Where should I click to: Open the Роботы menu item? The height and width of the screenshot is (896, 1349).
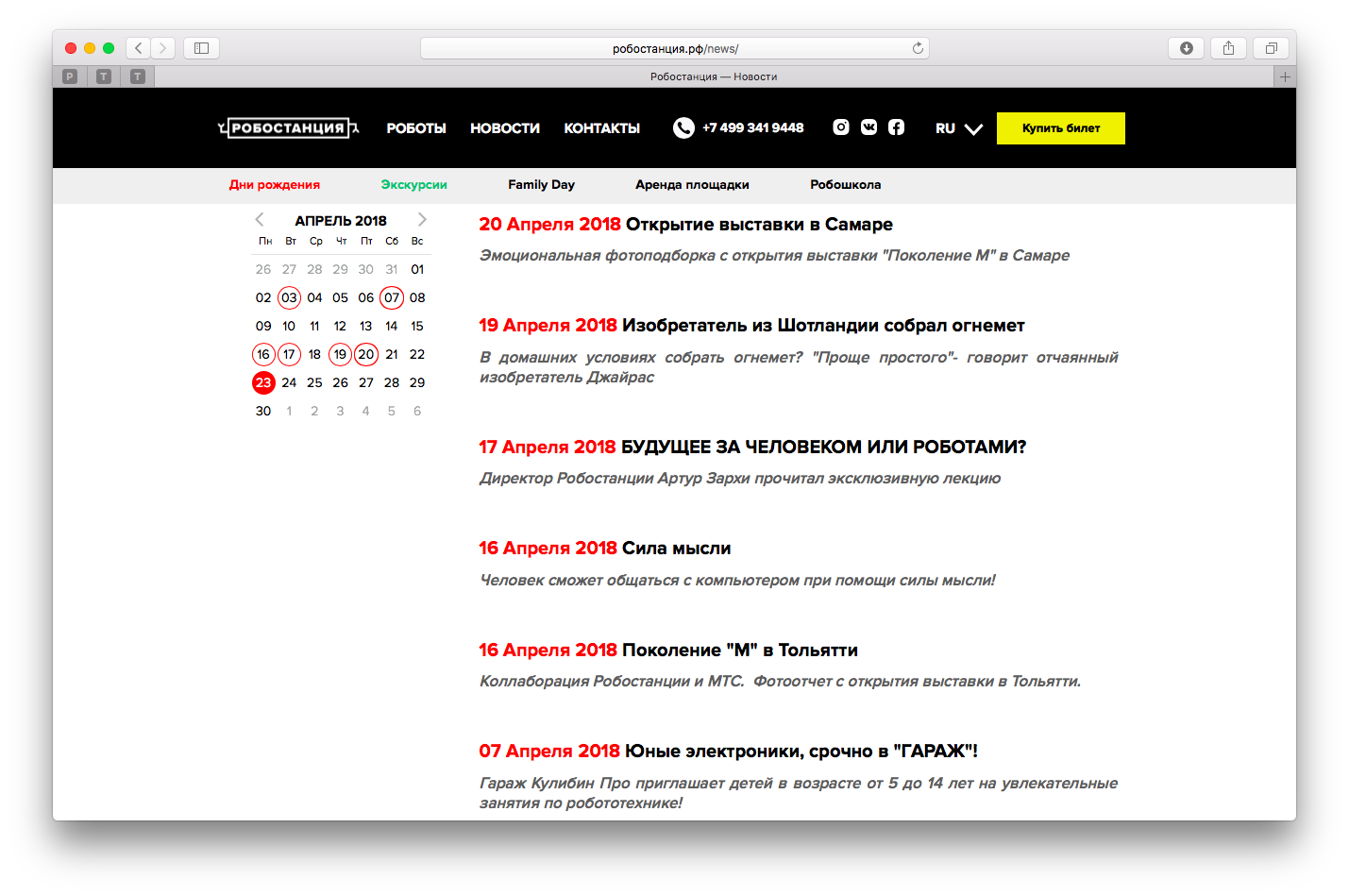click(416, 128)
